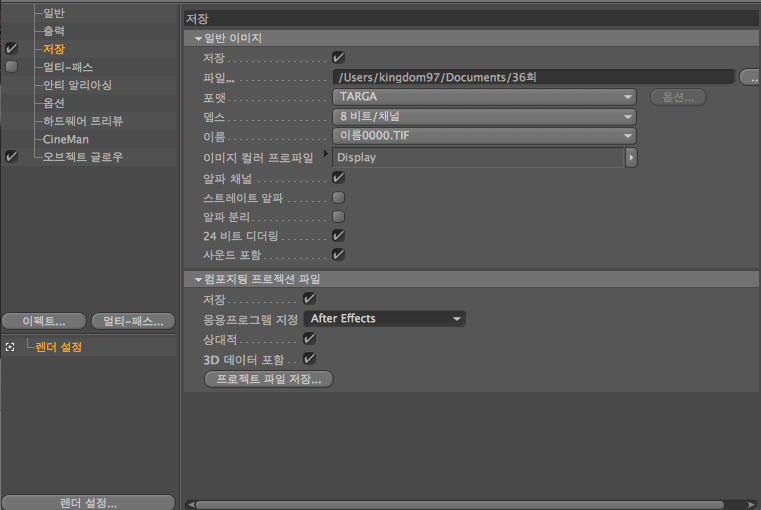Screen dimensions: 761x510
Task: Collapse the 일반 이미지 section
Action: click(198, 38)
